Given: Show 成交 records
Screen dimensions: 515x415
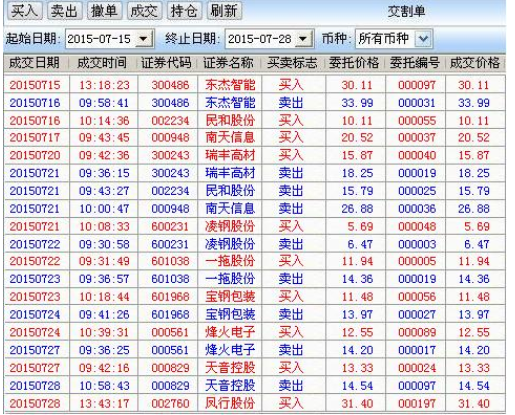Looking at the screenshot, I should tap(144, 11).
